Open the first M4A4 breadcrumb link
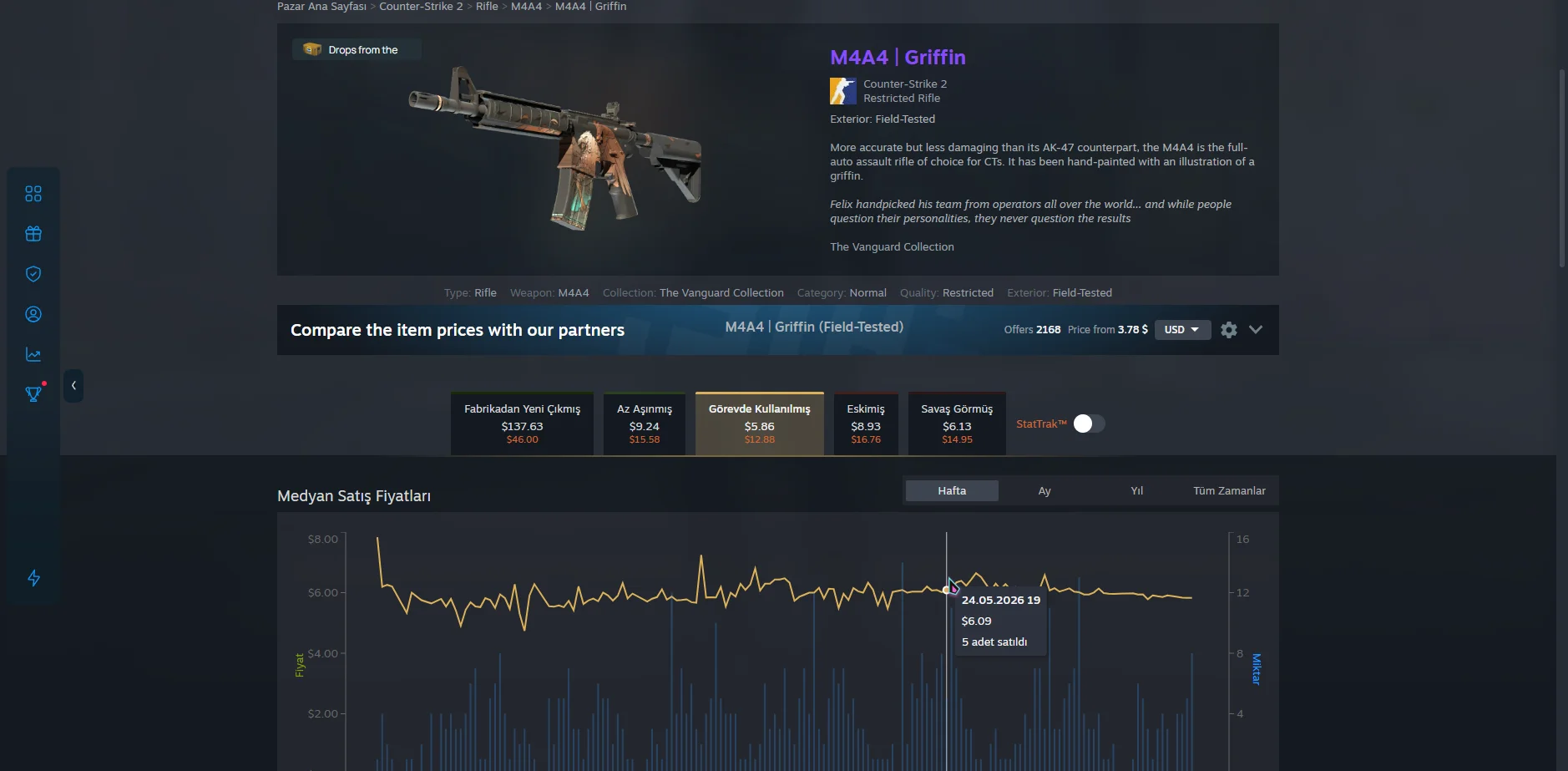The height and width of the screenshot is (771, 1568). click(526, 6)
